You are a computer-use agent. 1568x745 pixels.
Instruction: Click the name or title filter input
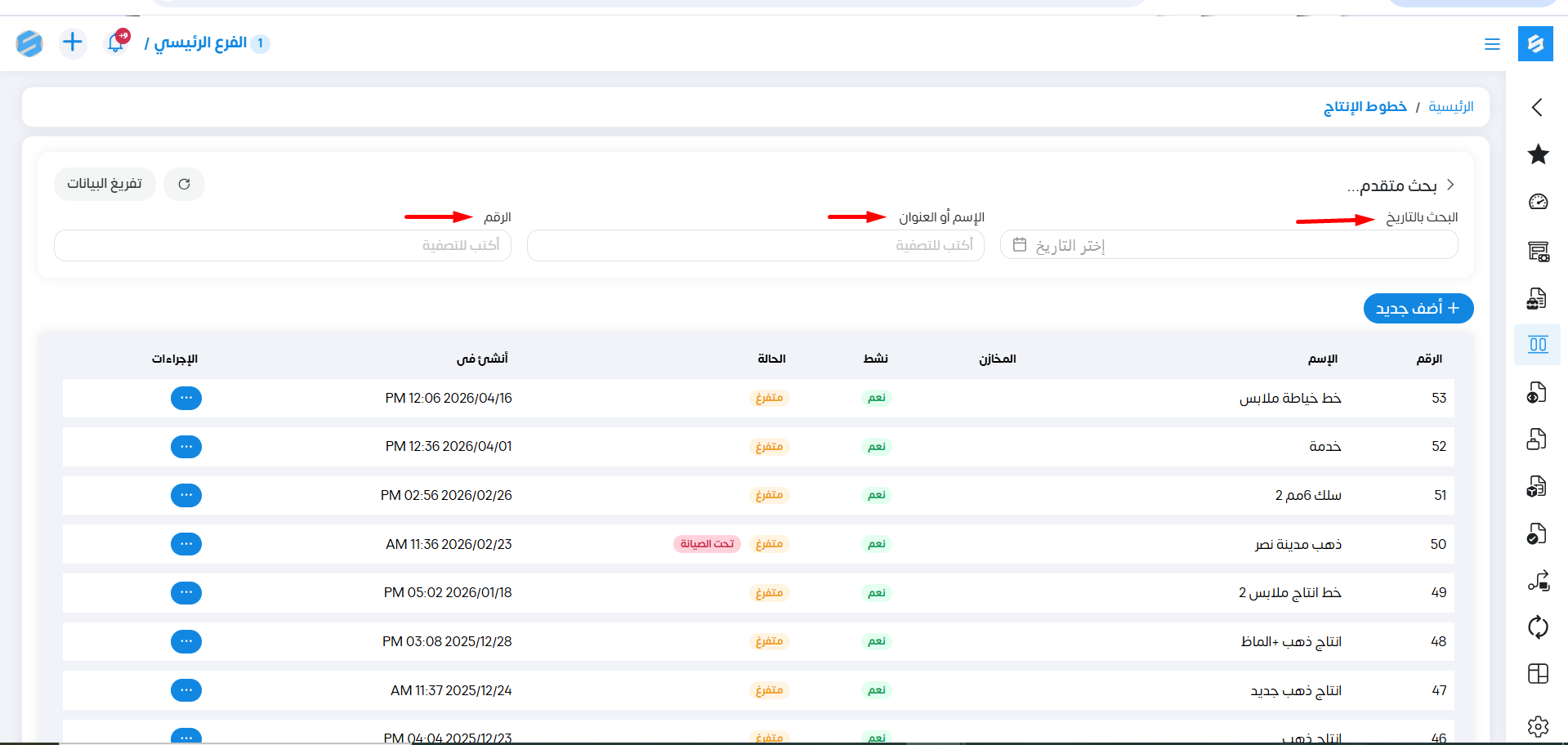(755, 245)
